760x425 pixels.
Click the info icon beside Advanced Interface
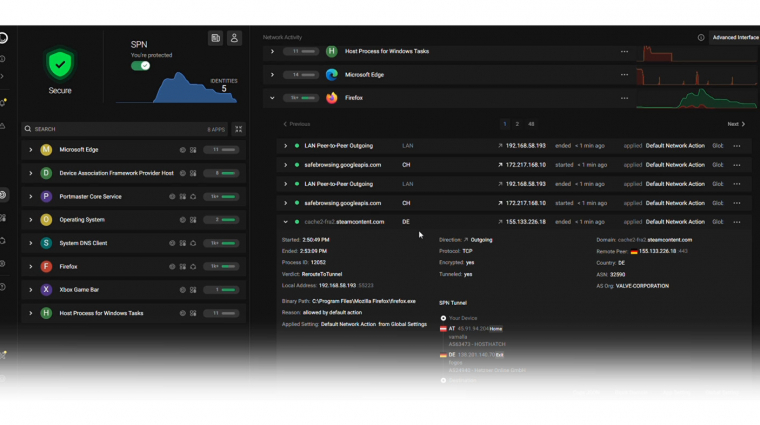click(x=701, y=37)
